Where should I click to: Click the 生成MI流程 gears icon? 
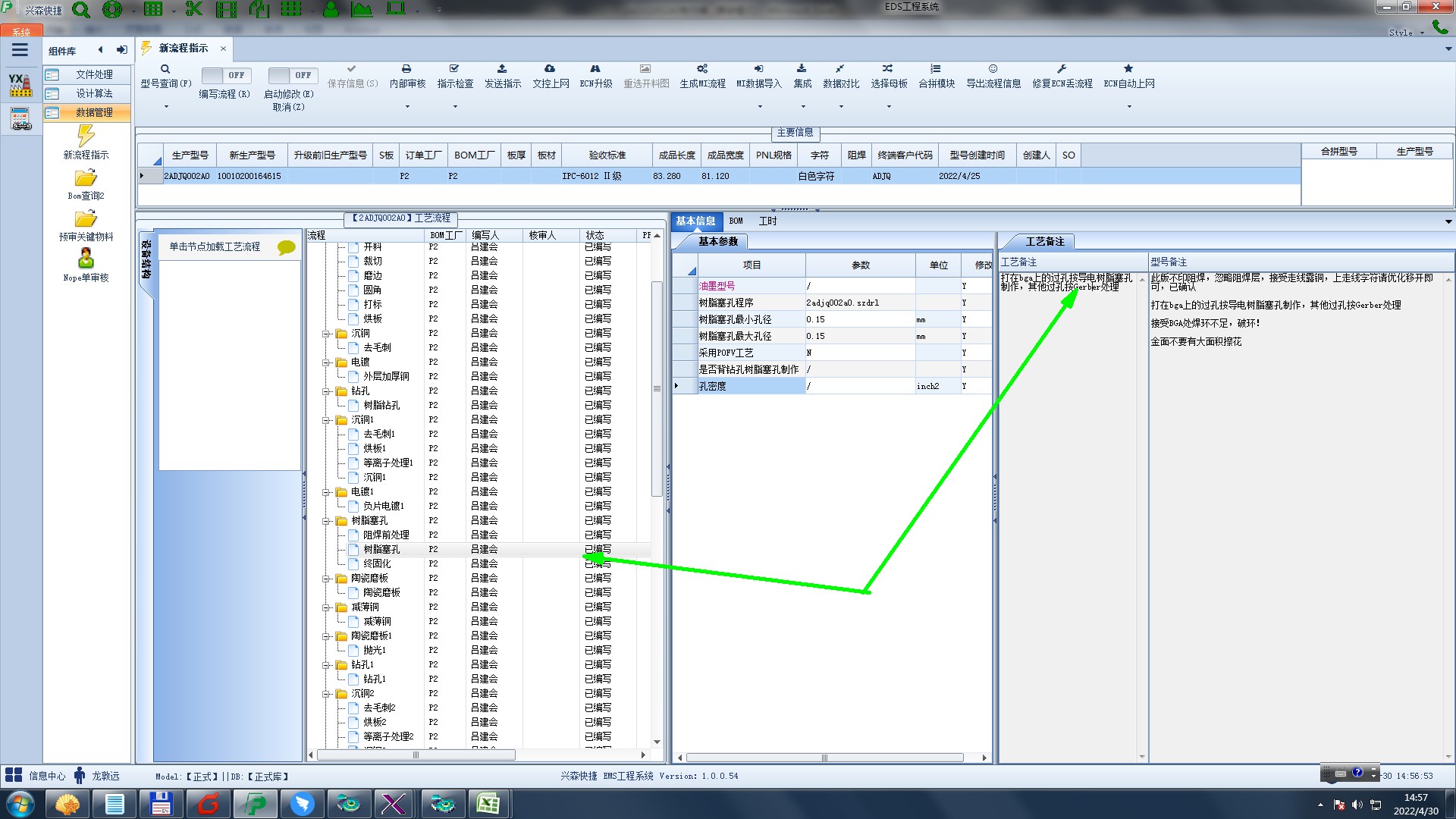(702, 69)
